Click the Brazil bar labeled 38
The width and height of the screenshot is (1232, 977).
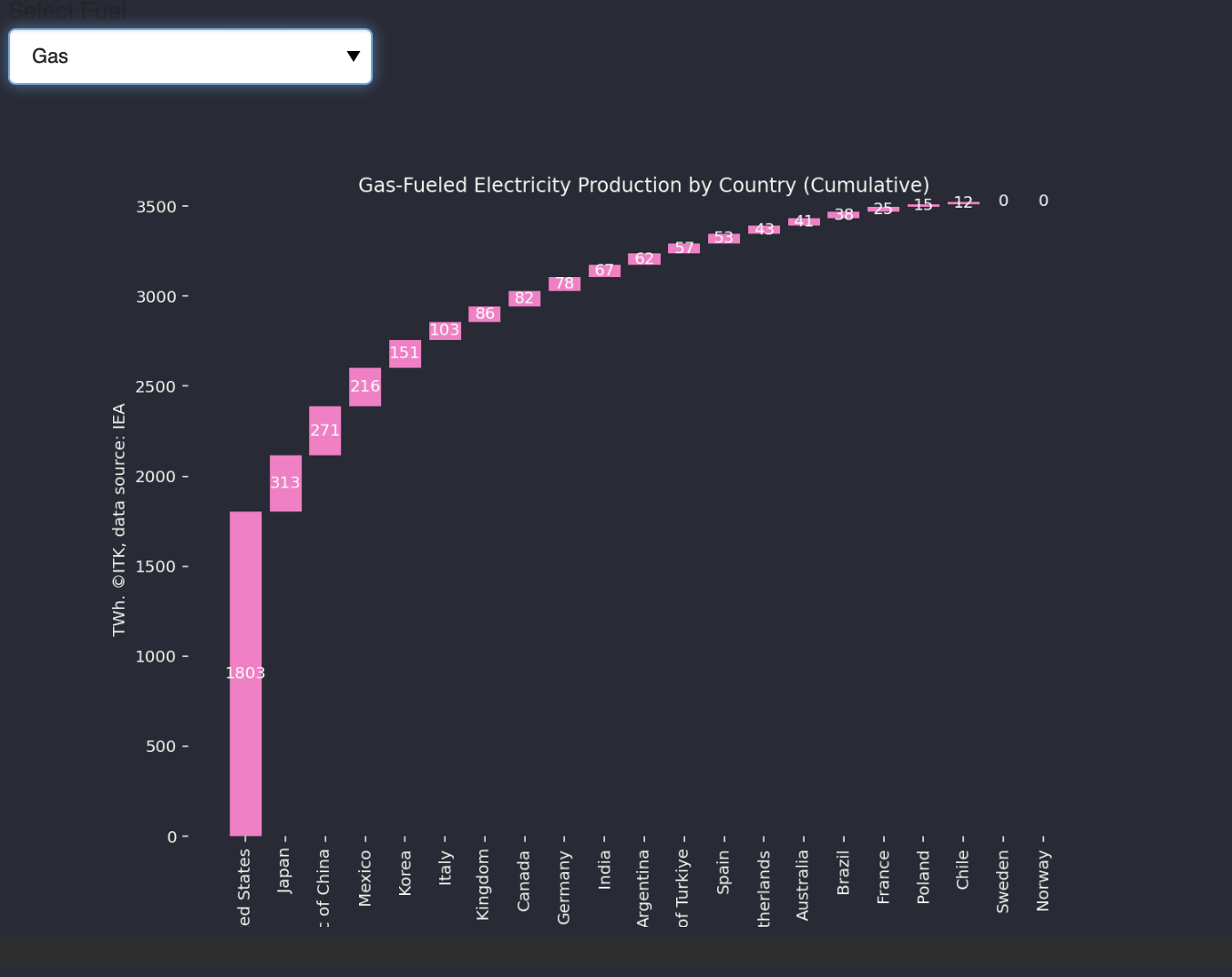coord(844,215)
